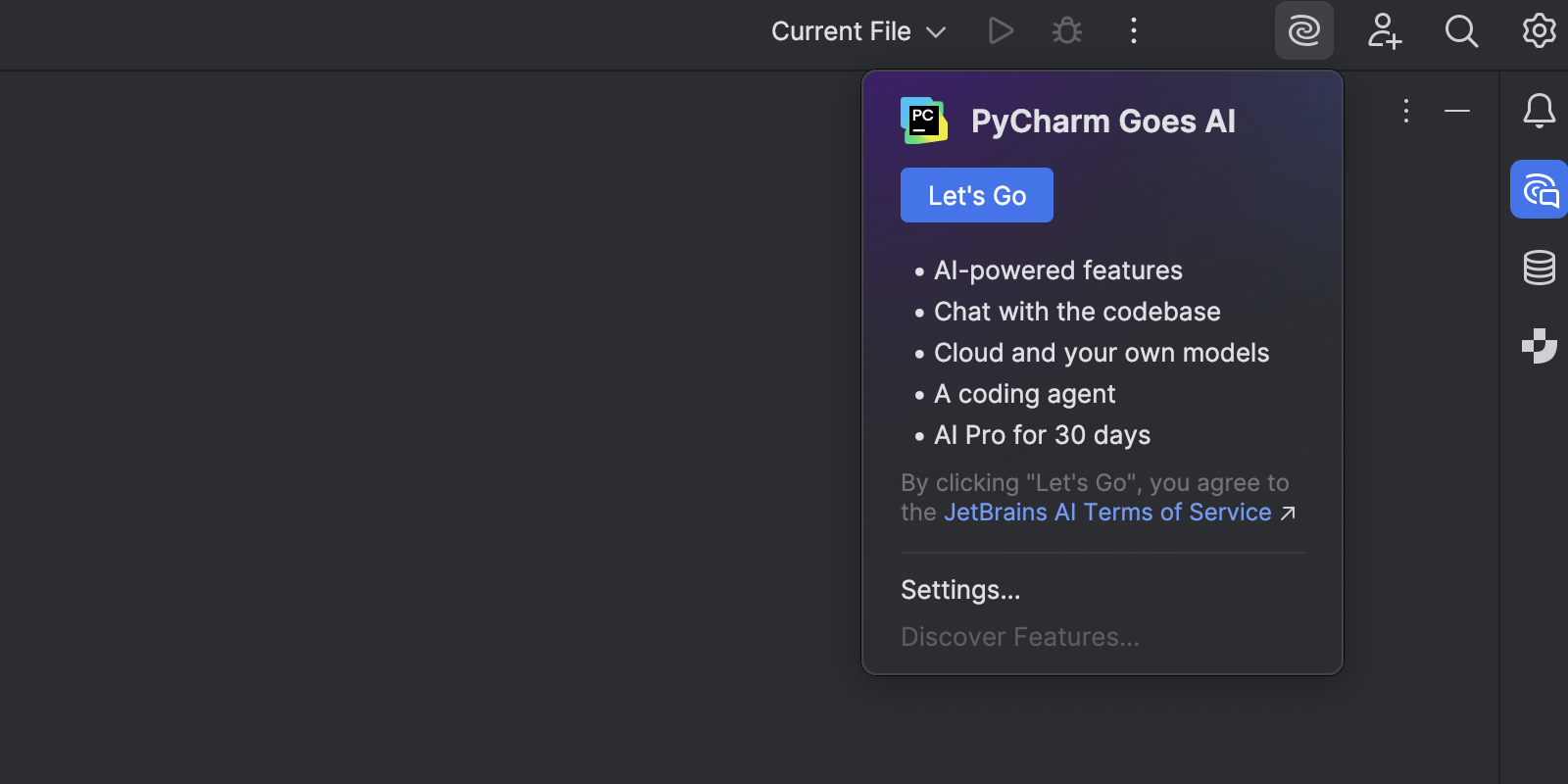Click external link arrow beside Terms of Service
This screenshot has height=784, width=1568.
[x=1288, y=514]
